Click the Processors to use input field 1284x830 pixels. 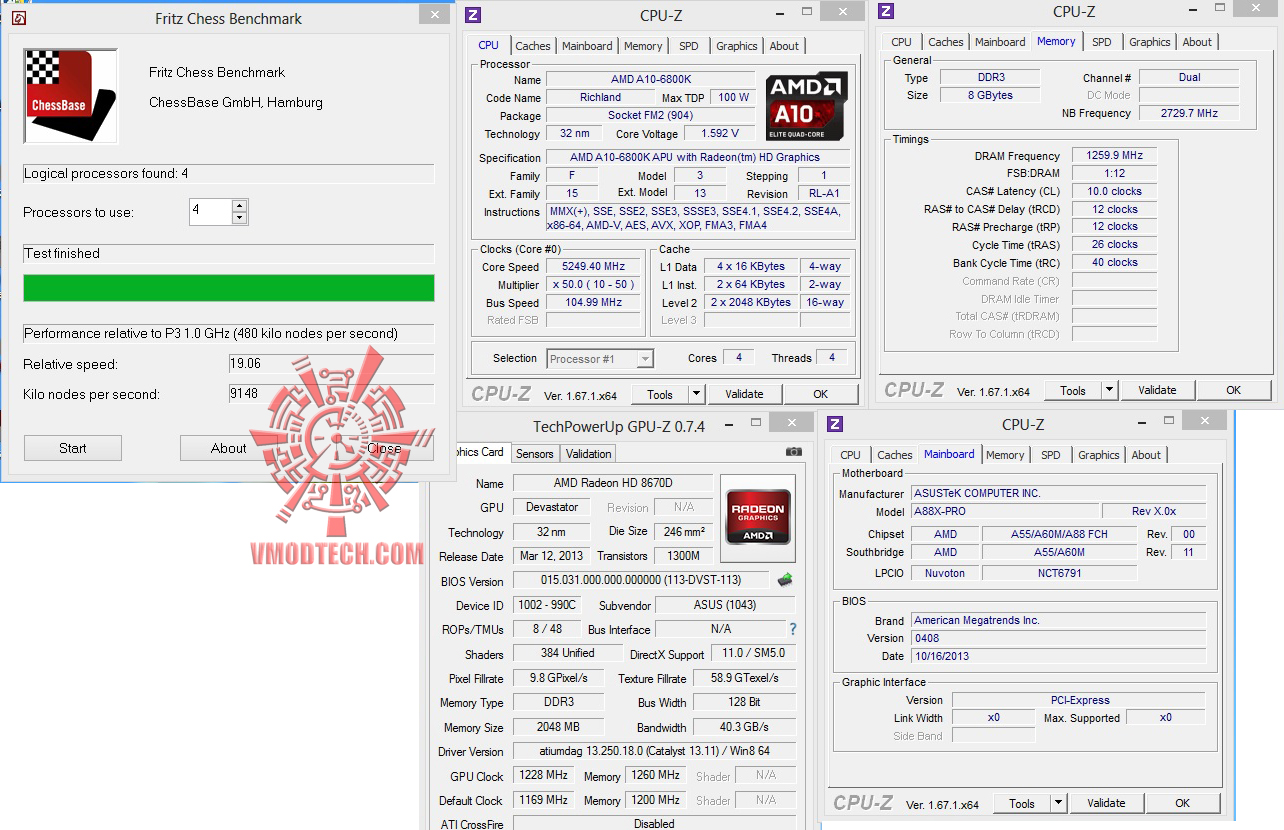pos(210,211)
